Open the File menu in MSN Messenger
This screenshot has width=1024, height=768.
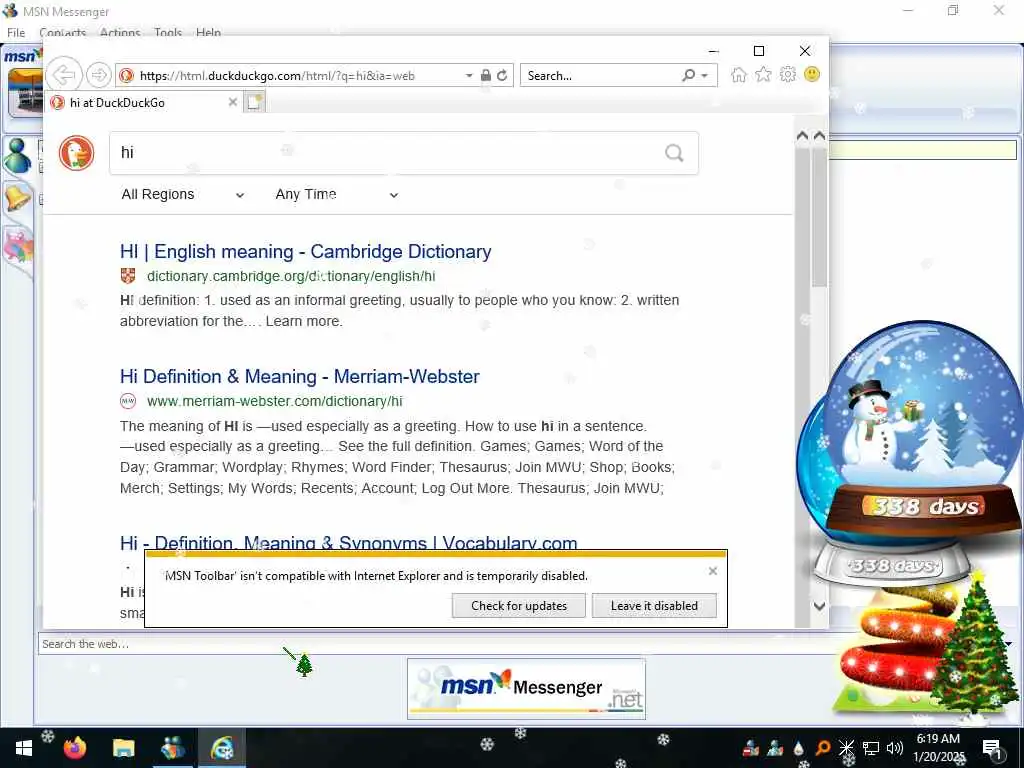[x=16, y=33]
